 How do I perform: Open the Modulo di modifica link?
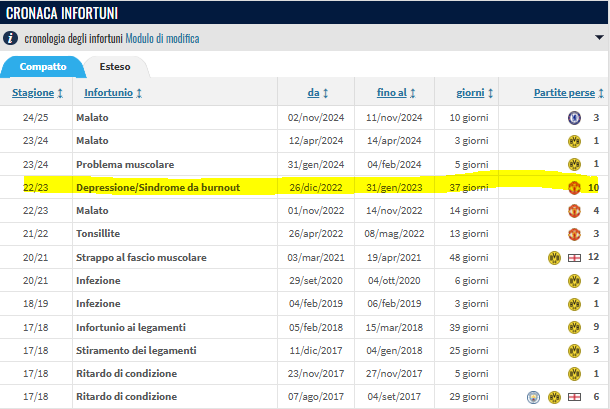tap(162, 39)
